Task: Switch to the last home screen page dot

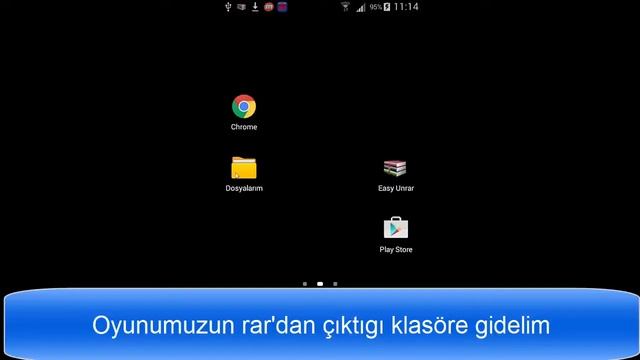Action: pyautogui.click(x=335, y=284)
